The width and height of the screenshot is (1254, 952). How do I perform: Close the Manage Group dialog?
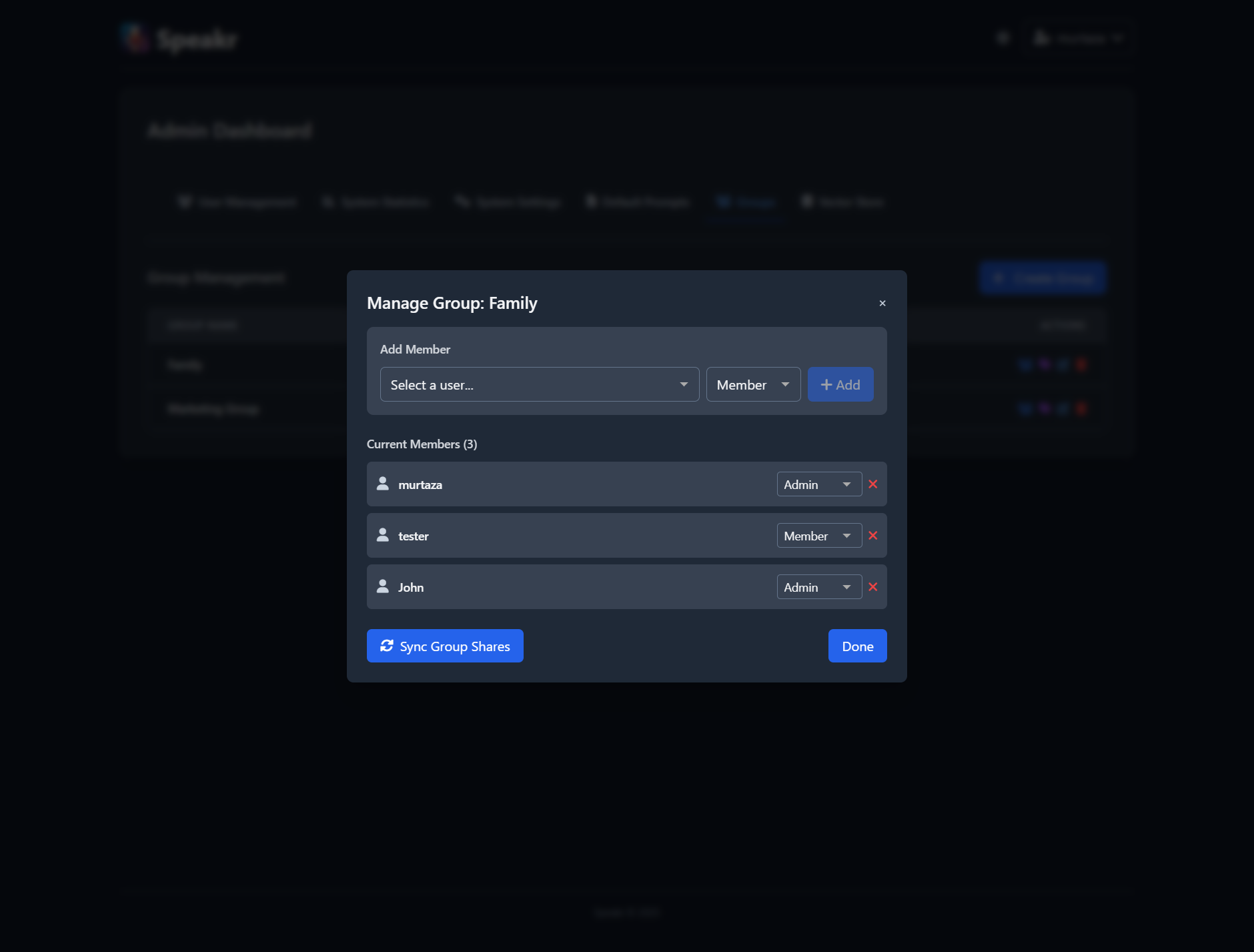coord(882,303)
